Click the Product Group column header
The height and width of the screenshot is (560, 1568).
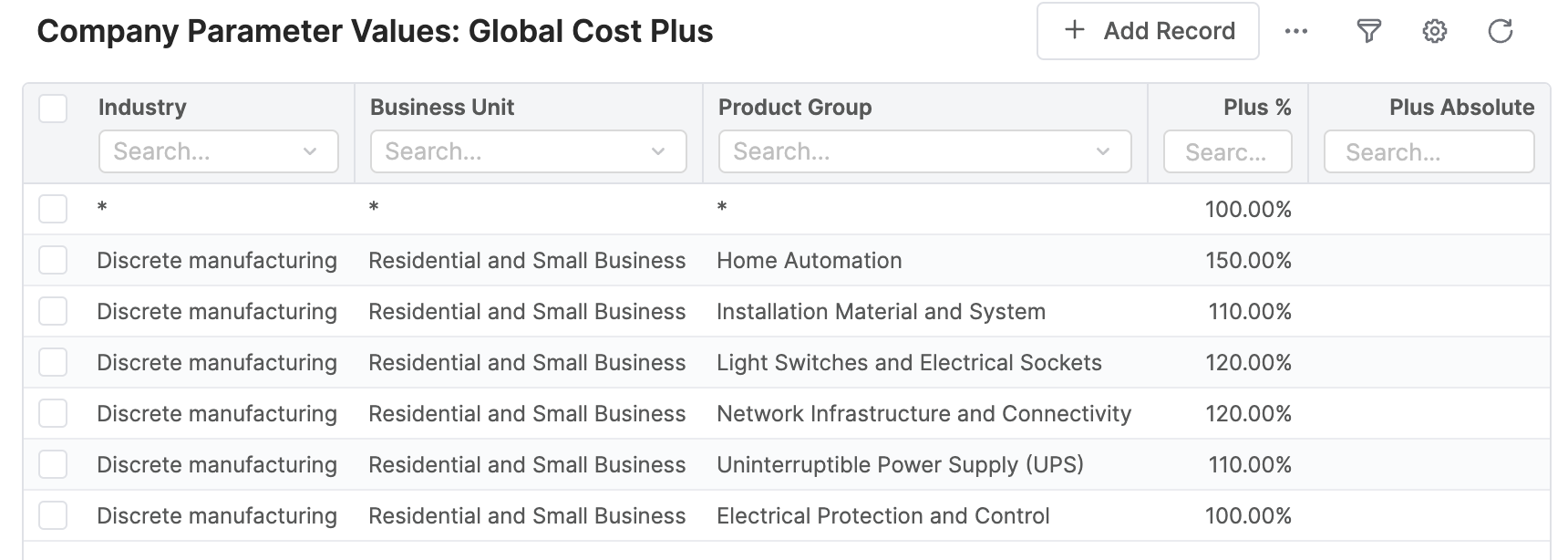point(795,108)
